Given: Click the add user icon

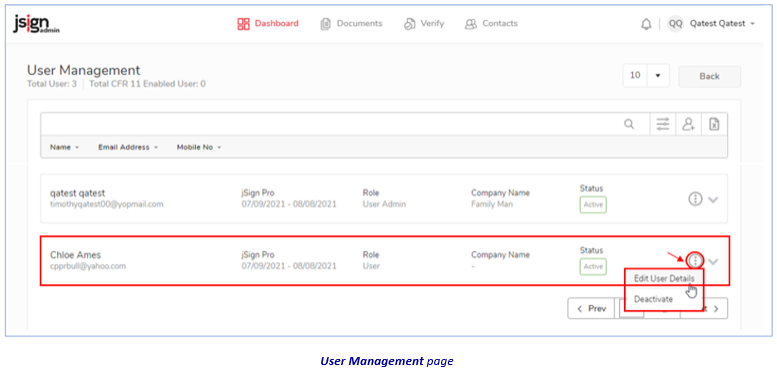Looking at the screenshot, I should (x=688, y=124).
